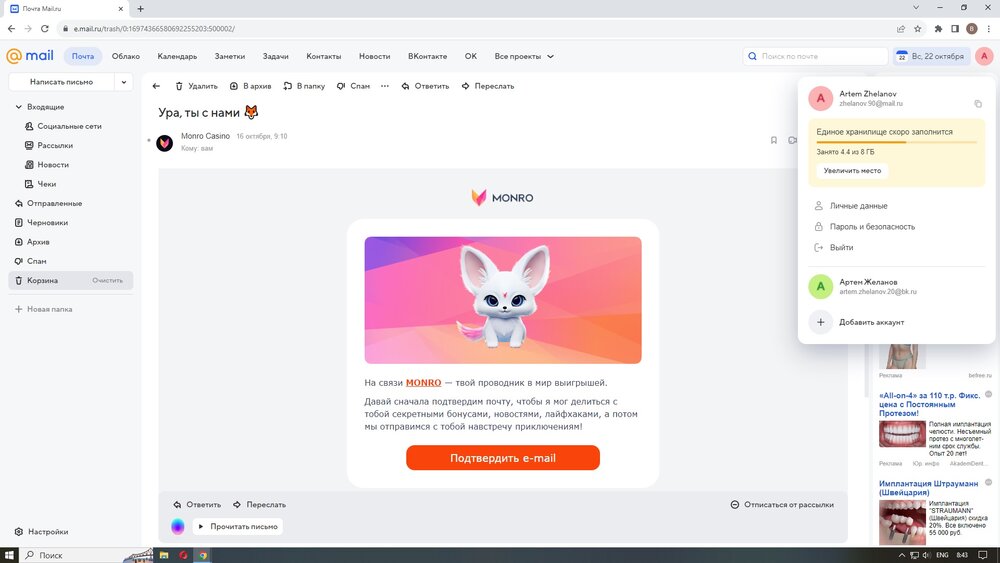Open the Заметки tab
Image resolution: width=1000 pixels, height=563 pixels.
pyautogui.click(x=230, y=56)
